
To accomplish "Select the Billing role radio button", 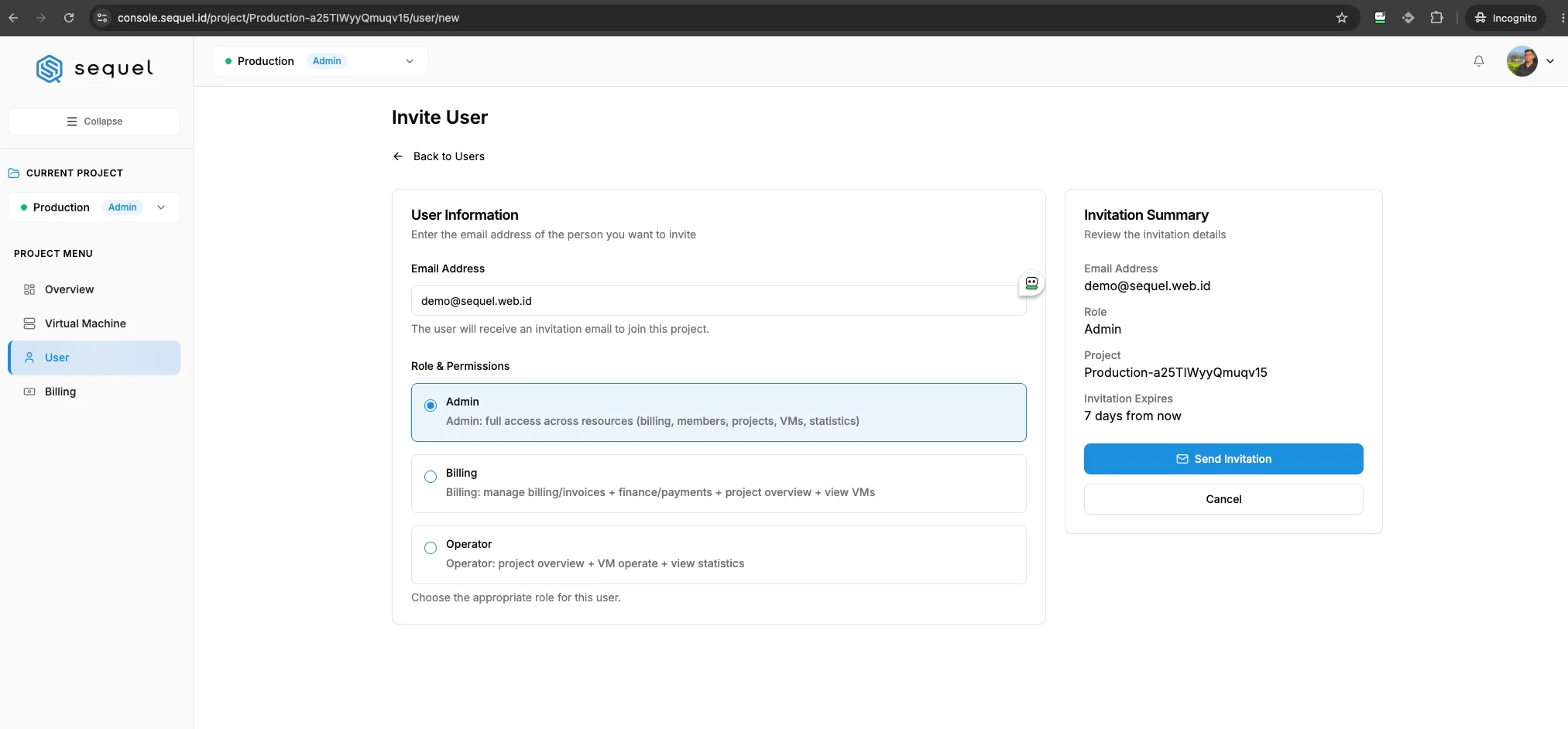I will point(431,477).
